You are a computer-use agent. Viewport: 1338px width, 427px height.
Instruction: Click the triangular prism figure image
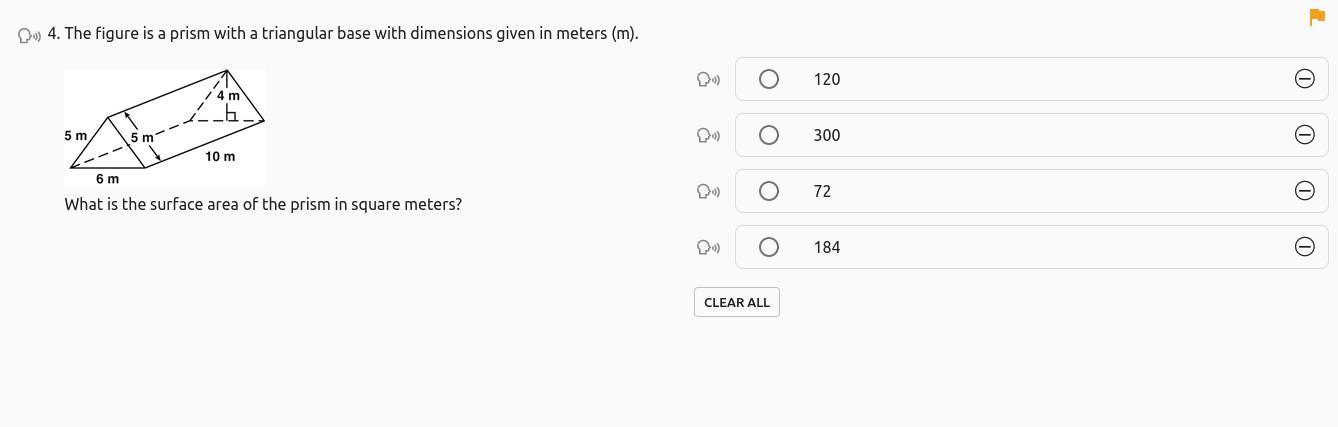(165, 127)
